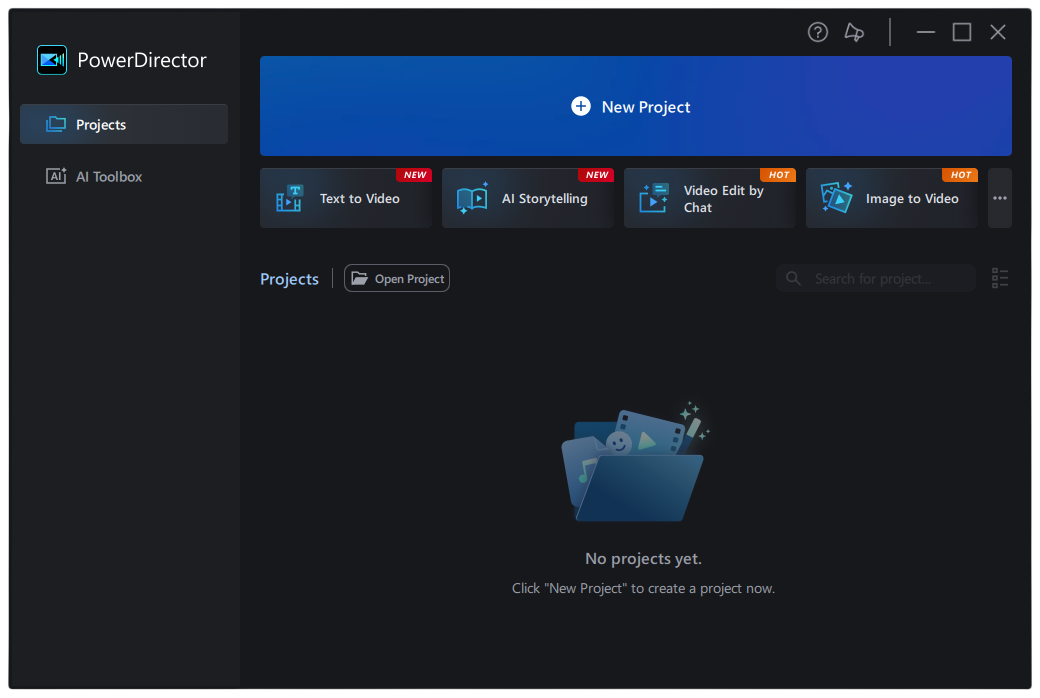
Task: Maximize the PowerDirector window
Action: coord(961,32)
